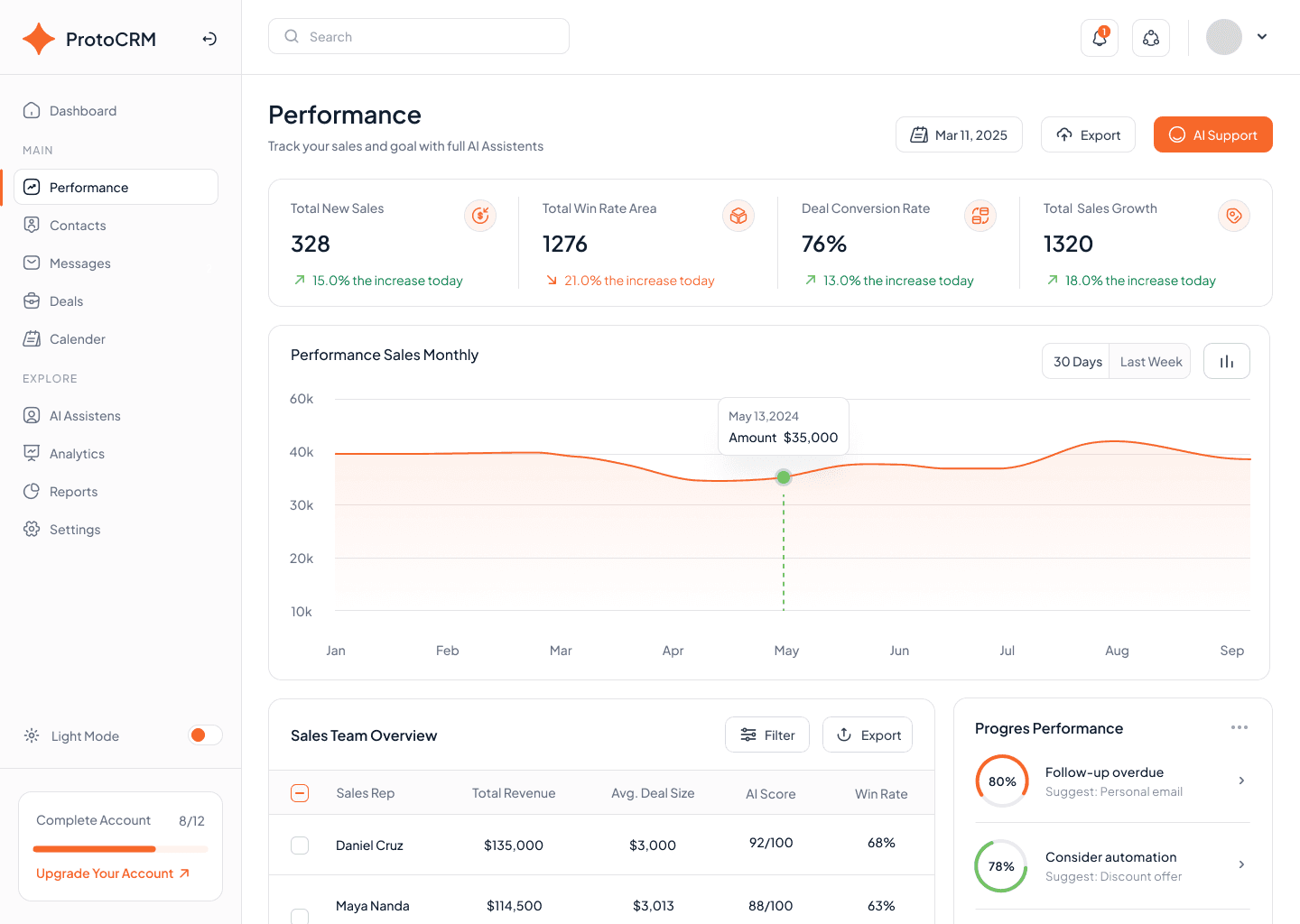Deselect the select-all checkbox in Sales Team Overview
Screen dimensions: 1300x924
pyautogui.click(x=299, y=792)
